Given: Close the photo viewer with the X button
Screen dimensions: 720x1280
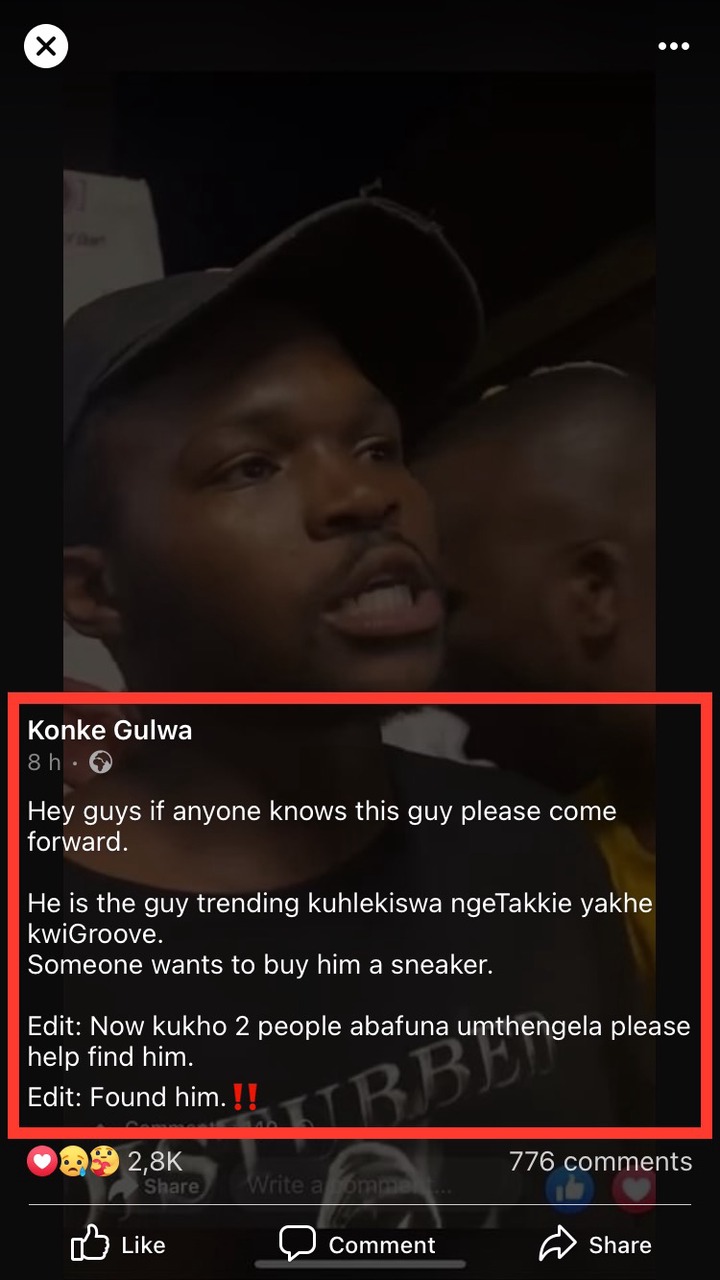Looking at the screenshot, I should (46, 47).
